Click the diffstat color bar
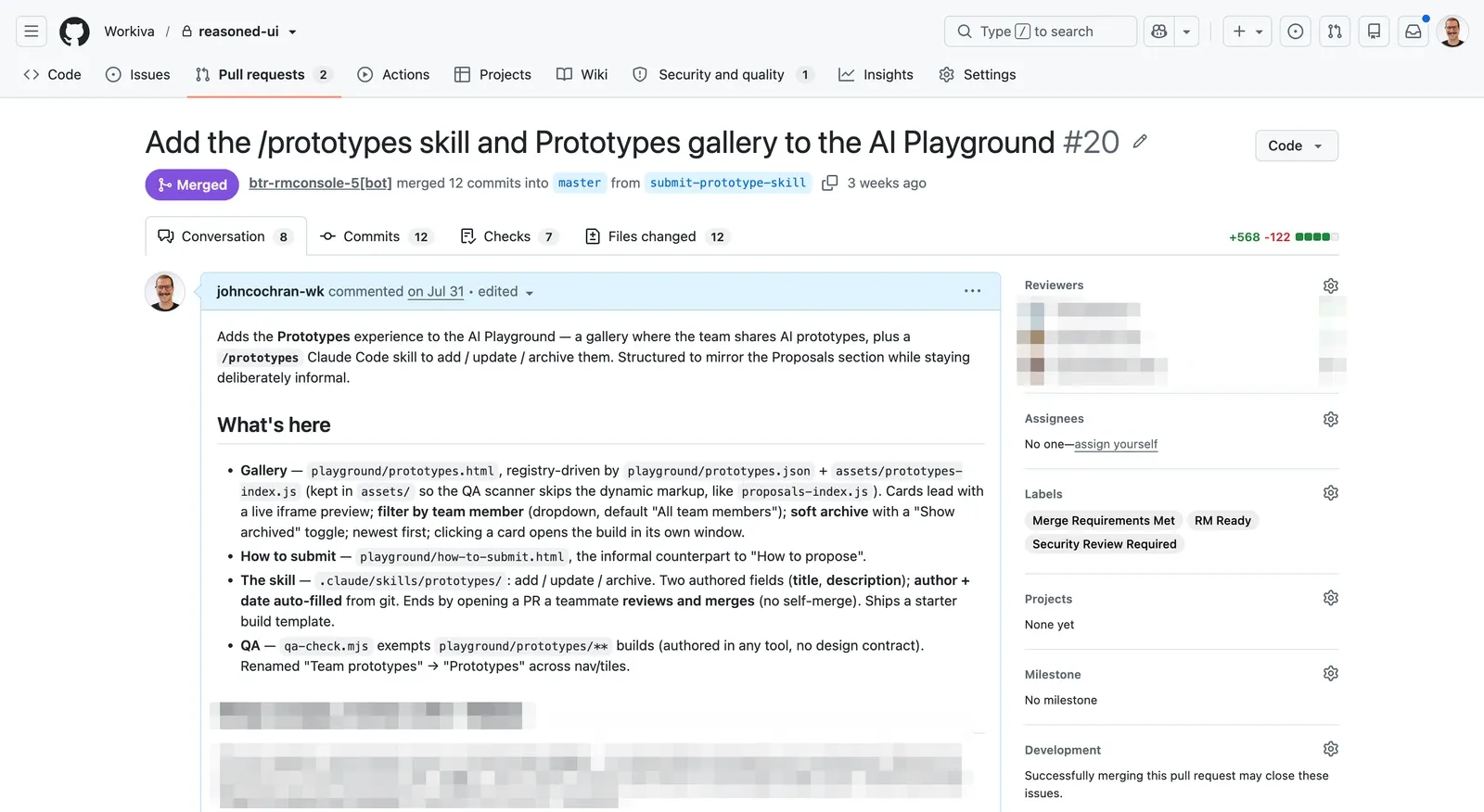 tap(1316, 236)
